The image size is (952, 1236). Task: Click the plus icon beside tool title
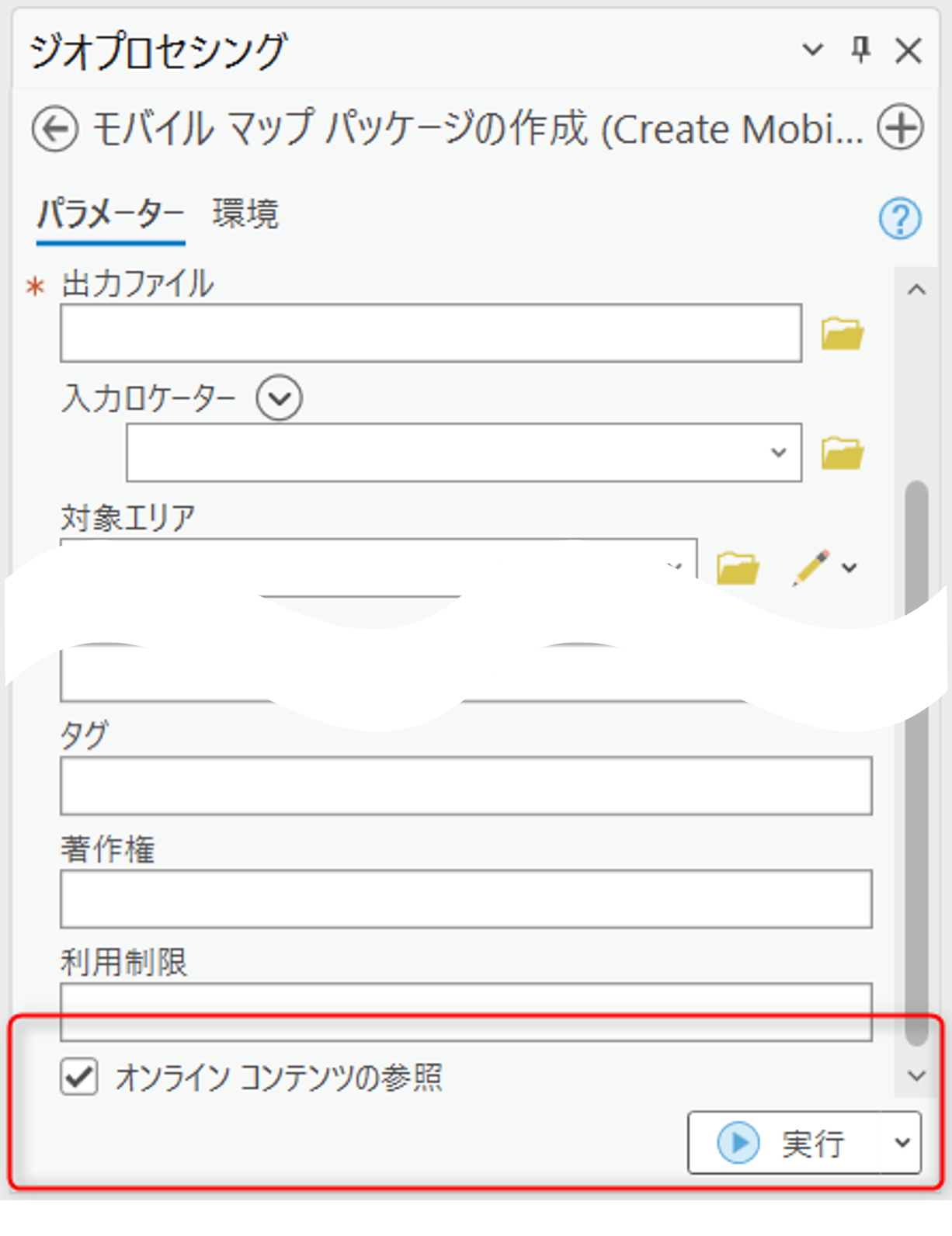[900, 127]
